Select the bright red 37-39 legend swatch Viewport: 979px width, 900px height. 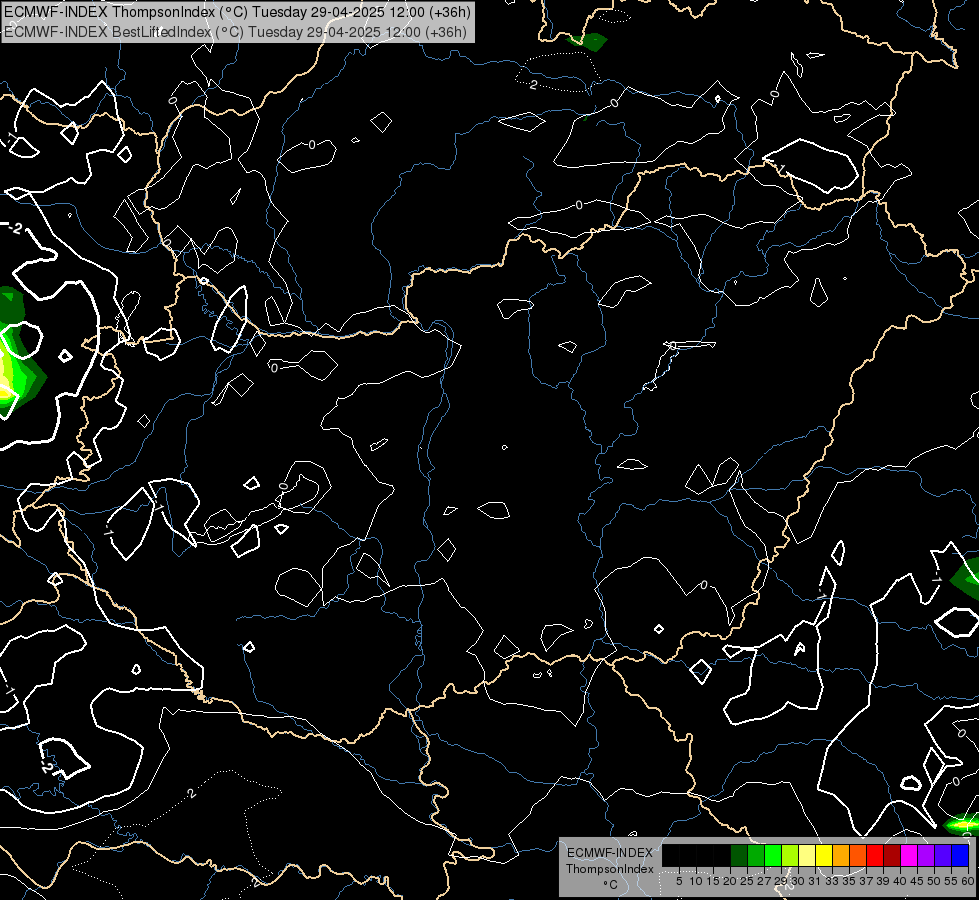[875, 855]
